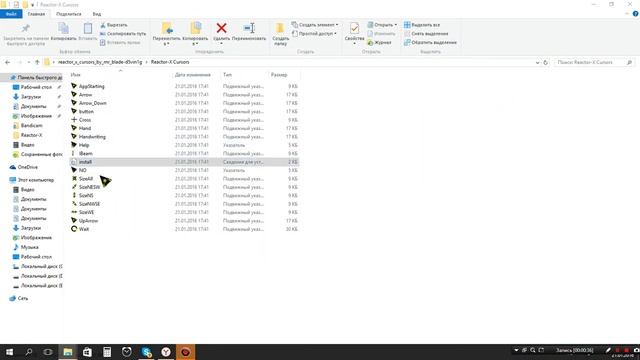Screen dimensions: 640x360
Task: Click Изменить (Edit) in the ribbon
Action: (x=381, y=33)
